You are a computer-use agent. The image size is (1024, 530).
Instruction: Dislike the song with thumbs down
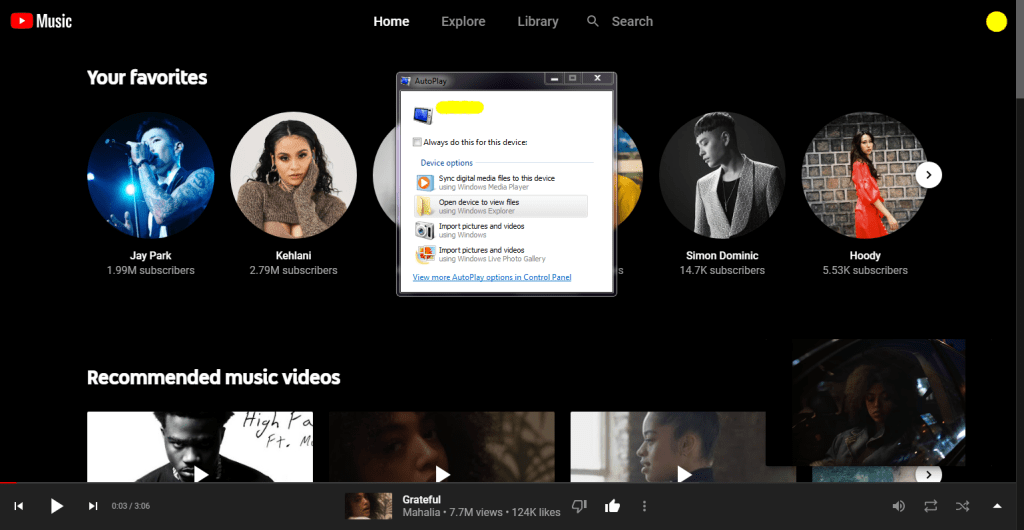[x=579, y=506]
